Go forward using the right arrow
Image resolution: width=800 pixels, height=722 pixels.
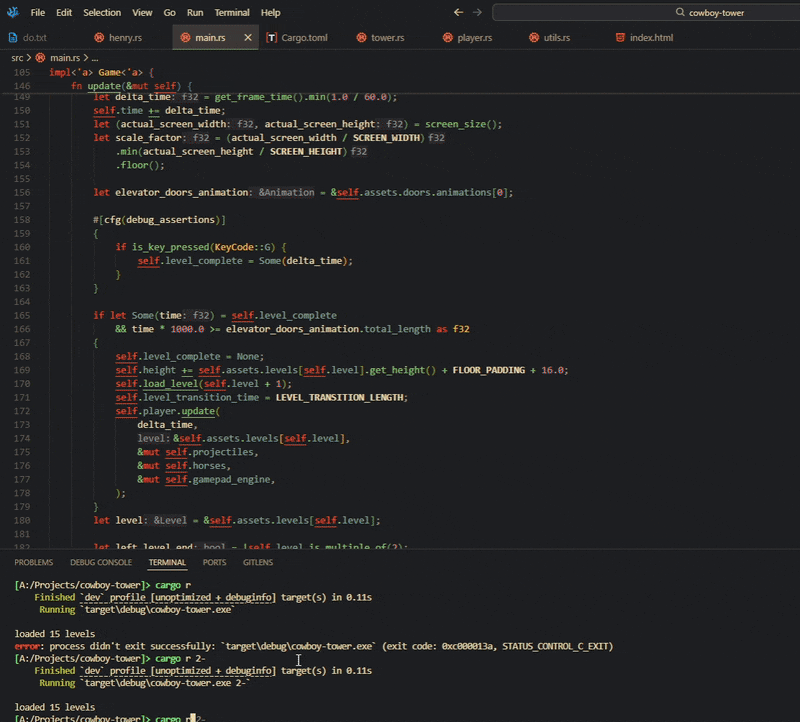[477, 12]
